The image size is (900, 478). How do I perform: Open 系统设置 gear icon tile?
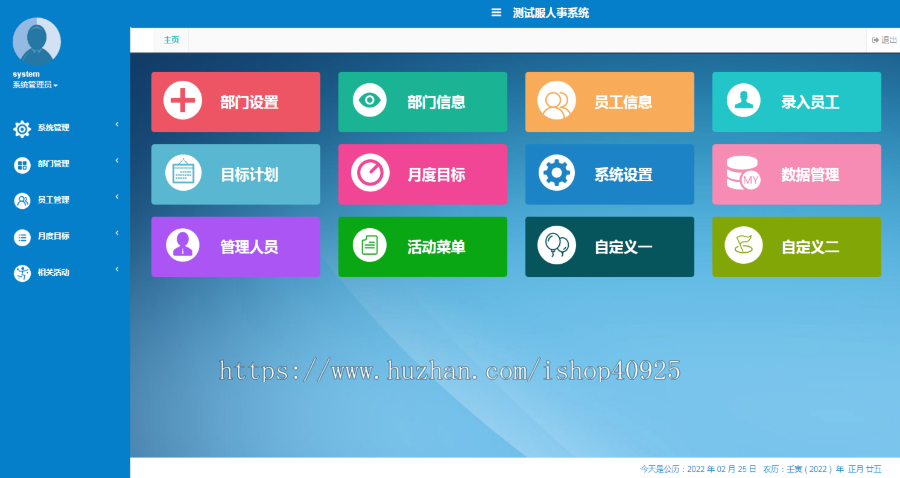(609, 174)
